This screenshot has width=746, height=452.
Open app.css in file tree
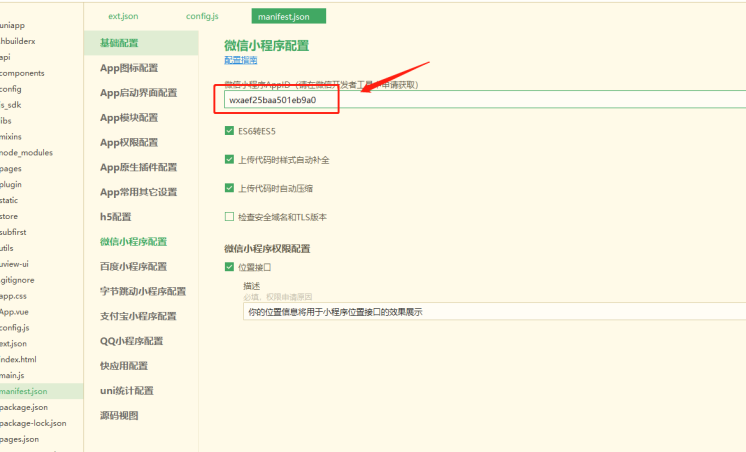point(13,296)
